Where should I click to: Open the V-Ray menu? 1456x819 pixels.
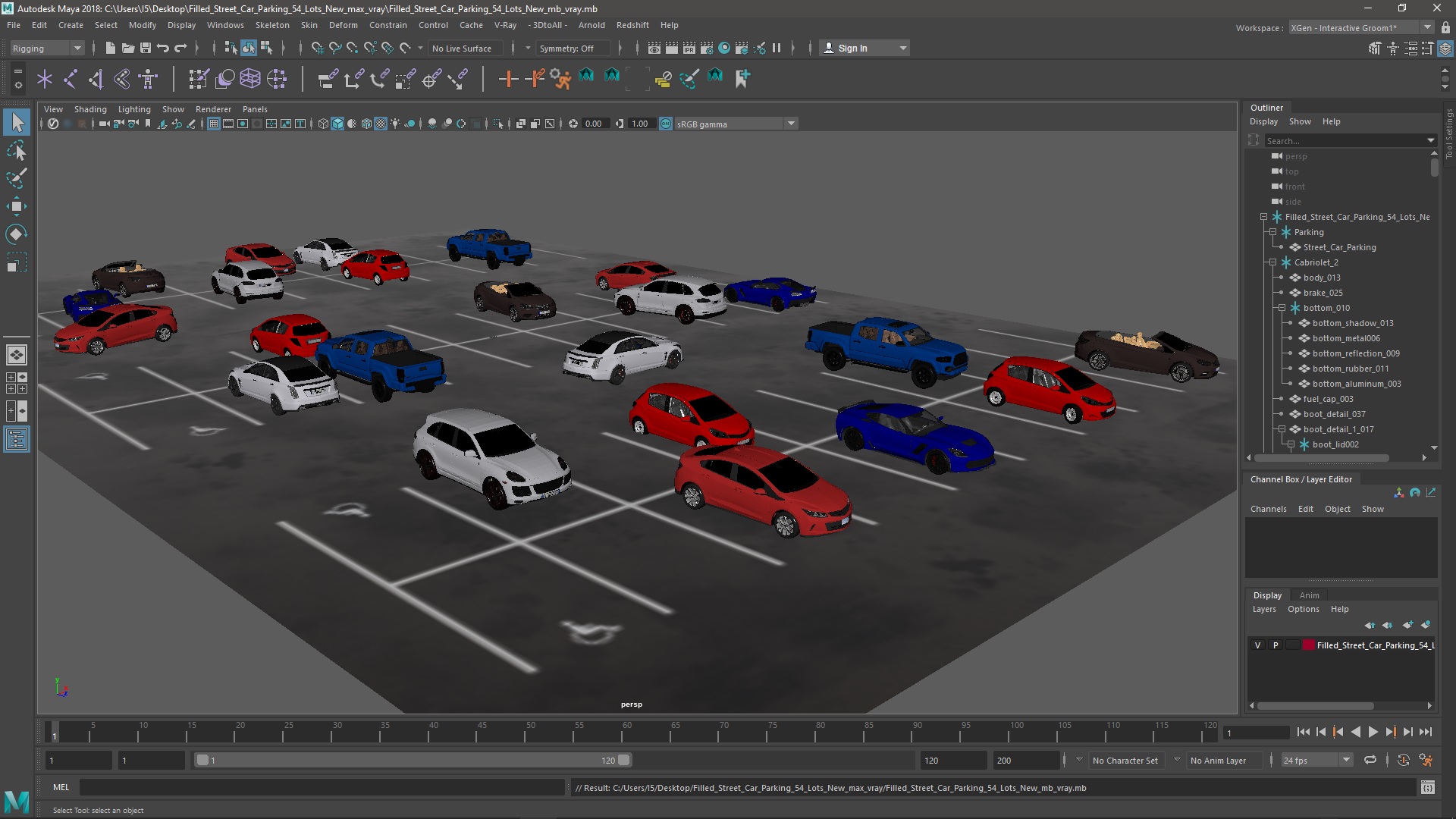505,25
